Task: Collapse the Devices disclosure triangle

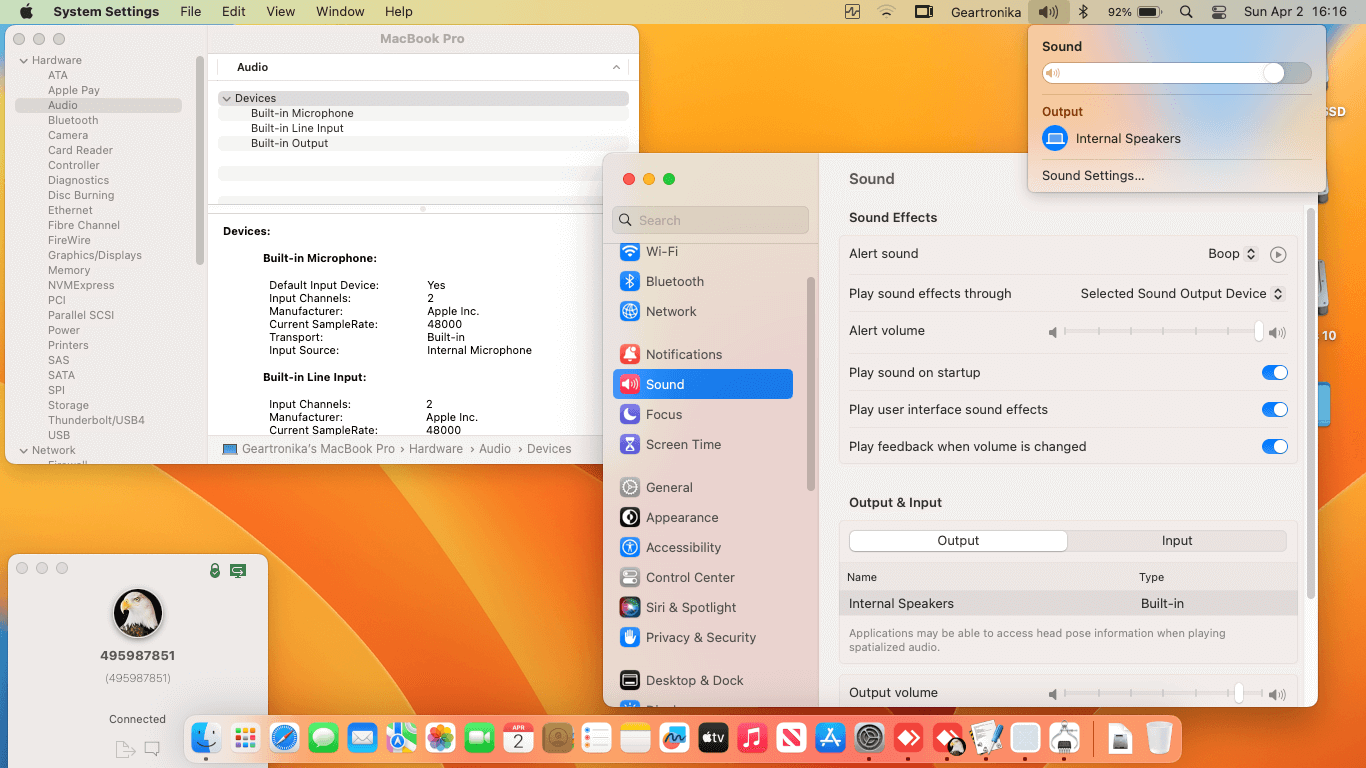Action: [x=226, y=98]
